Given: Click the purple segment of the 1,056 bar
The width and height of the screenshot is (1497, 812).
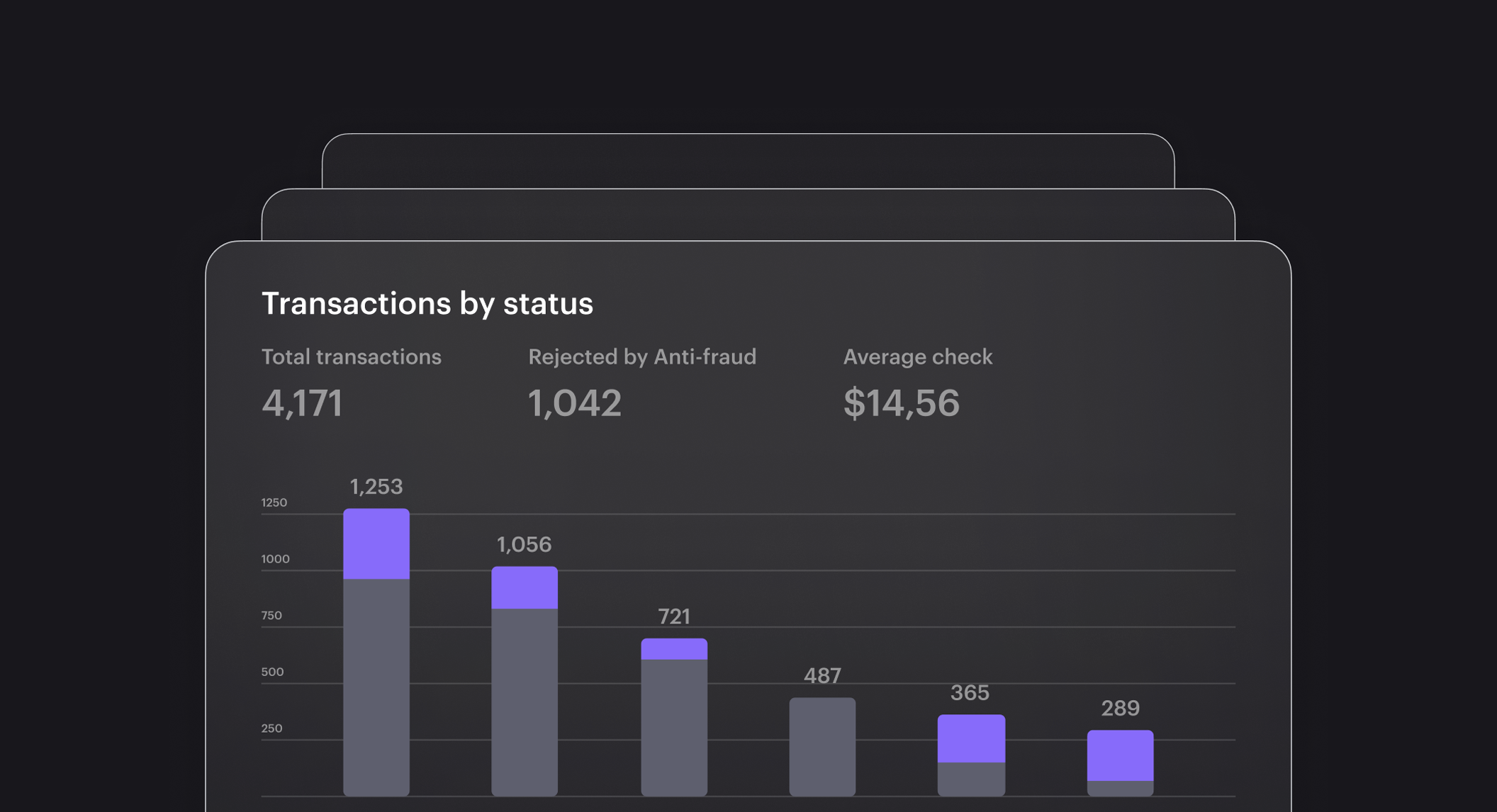Looking at the screenshot, I should (x=525, y=587).
